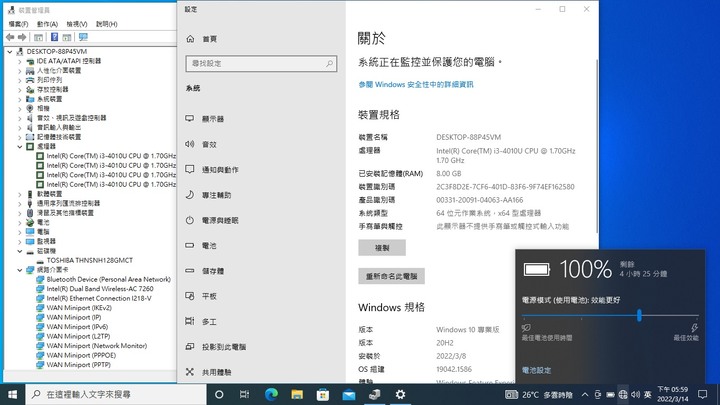The image size is (720, 405).
Task: Expand the 列印佇列 print queues node
Action: pyautogui.click(x=20, y=80)
